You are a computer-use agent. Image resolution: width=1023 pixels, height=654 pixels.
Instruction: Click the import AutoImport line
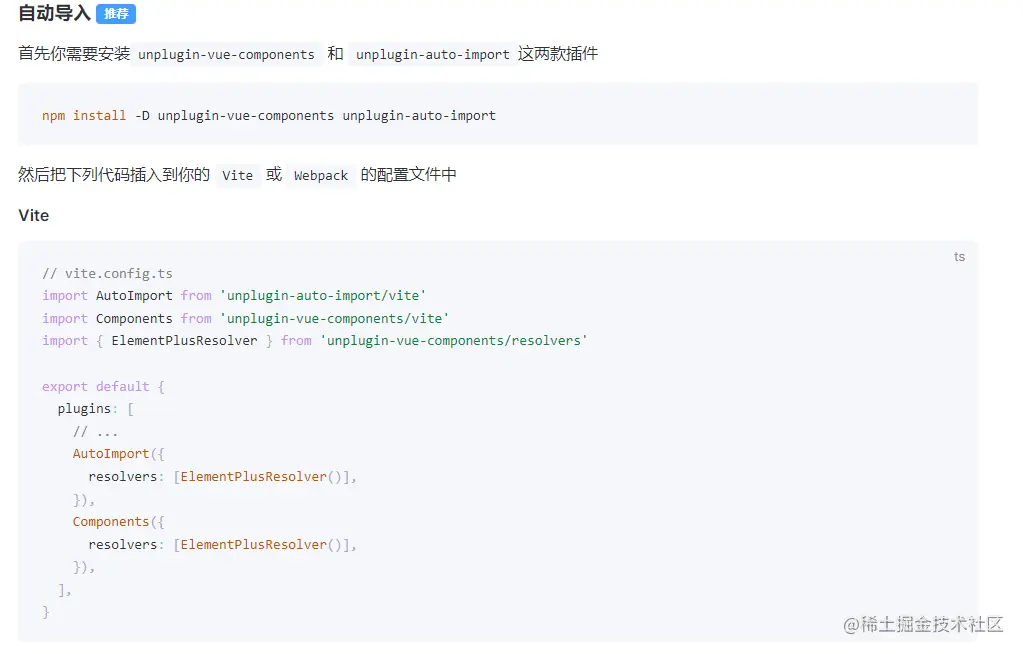234,296
